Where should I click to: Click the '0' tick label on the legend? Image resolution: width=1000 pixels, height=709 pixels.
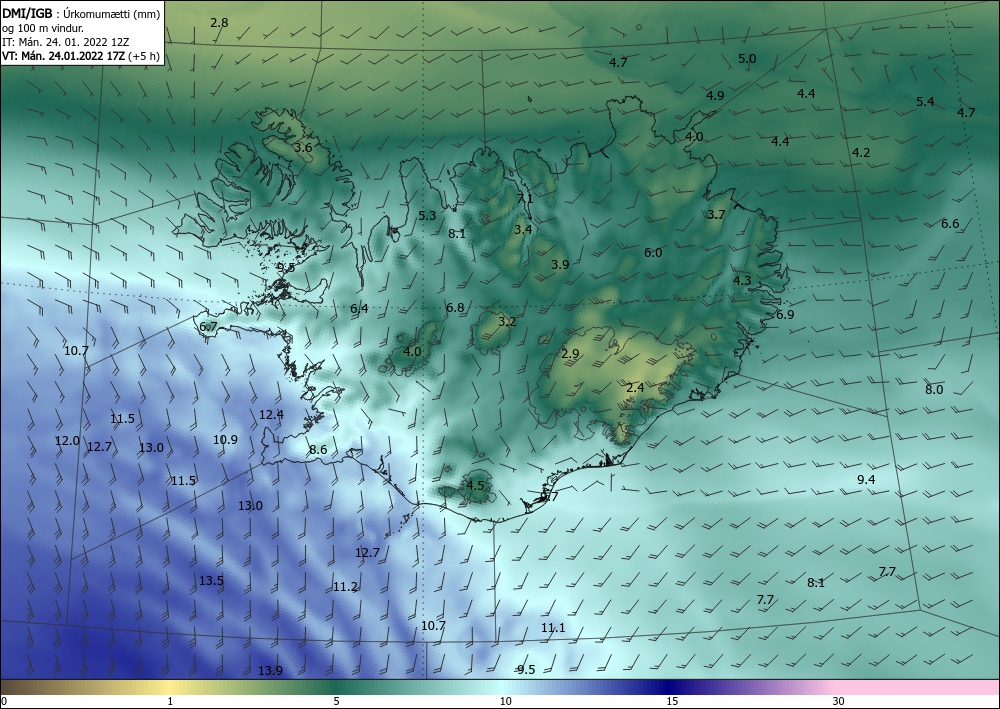(4, 701)
